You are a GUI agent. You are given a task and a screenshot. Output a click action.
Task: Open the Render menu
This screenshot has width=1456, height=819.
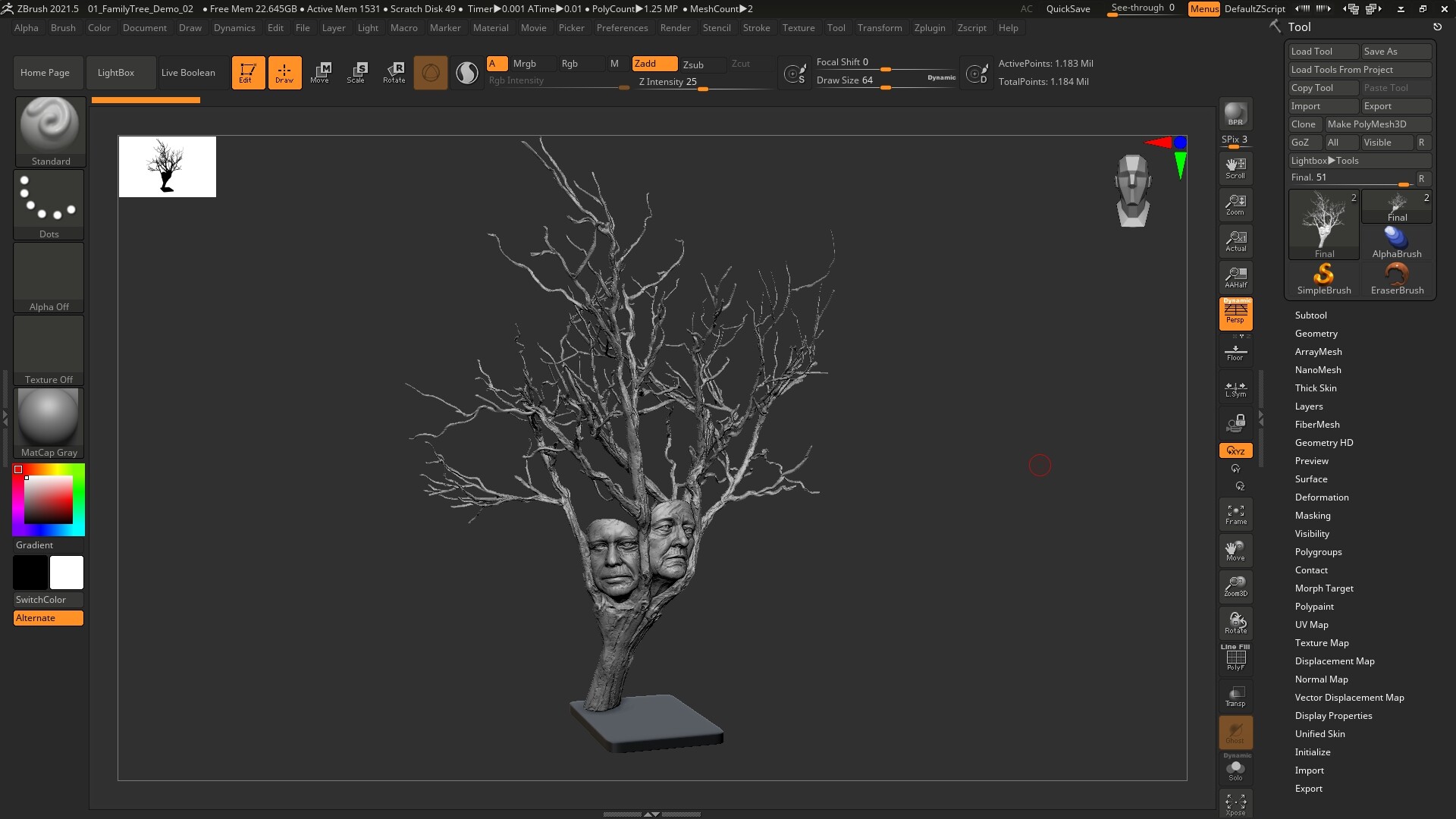click(x=675, y=28)
